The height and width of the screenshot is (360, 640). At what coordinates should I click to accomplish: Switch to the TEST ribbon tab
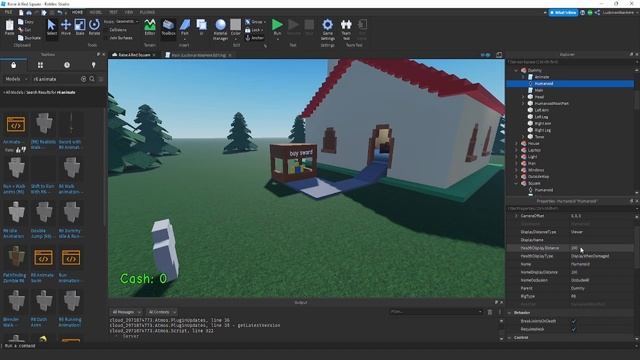point(113,12)
